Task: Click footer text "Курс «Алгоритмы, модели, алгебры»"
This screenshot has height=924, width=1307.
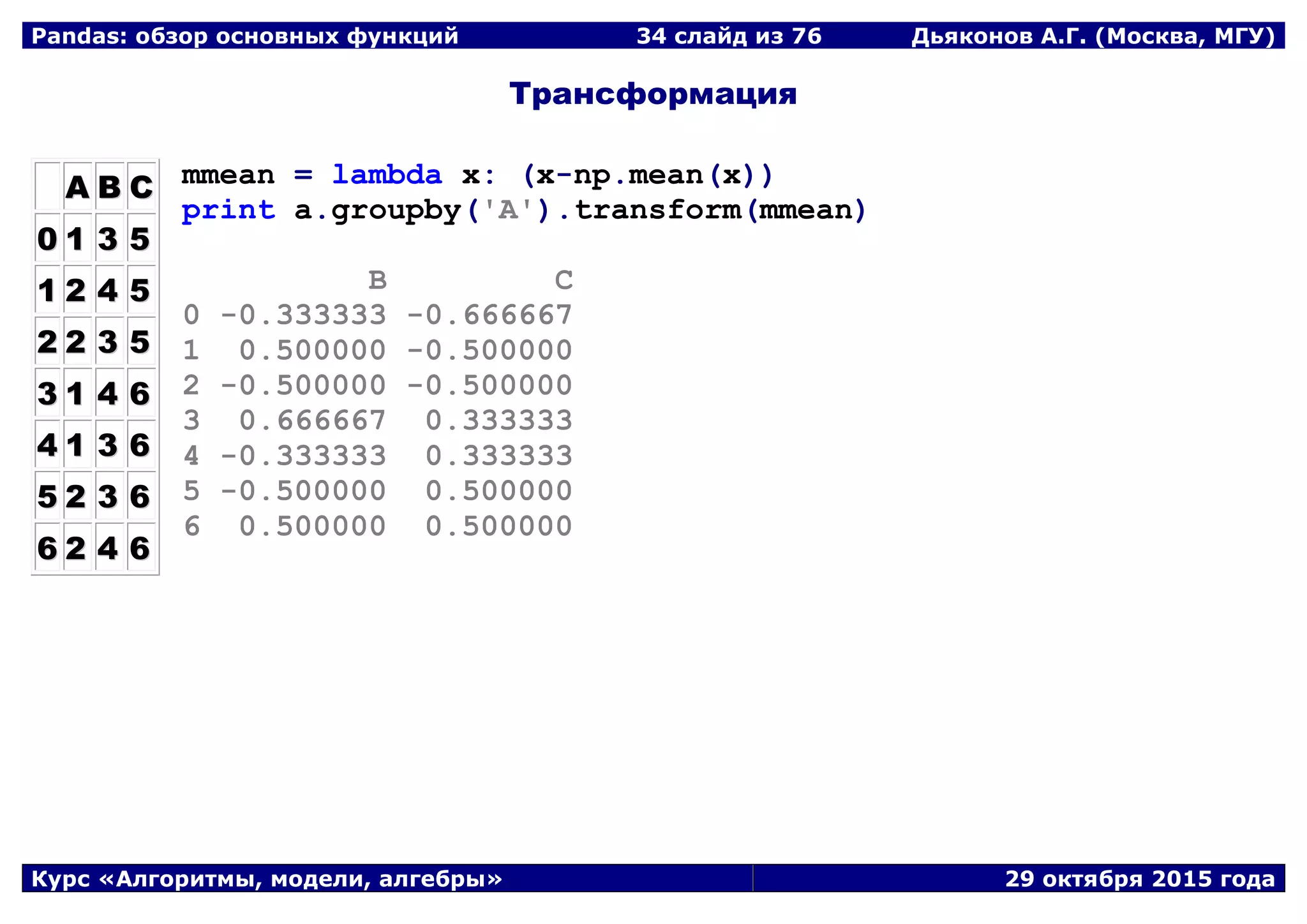Action: click(x=267, y=879)
